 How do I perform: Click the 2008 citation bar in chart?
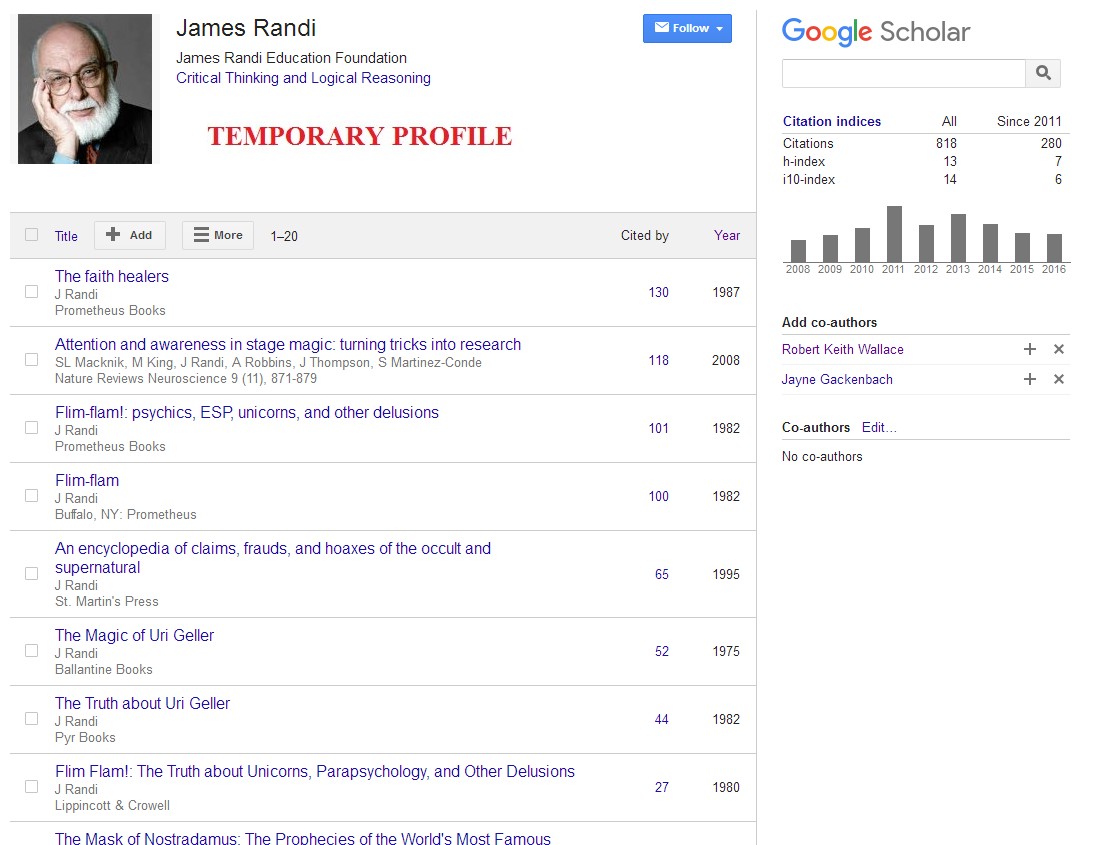(798, 251)
